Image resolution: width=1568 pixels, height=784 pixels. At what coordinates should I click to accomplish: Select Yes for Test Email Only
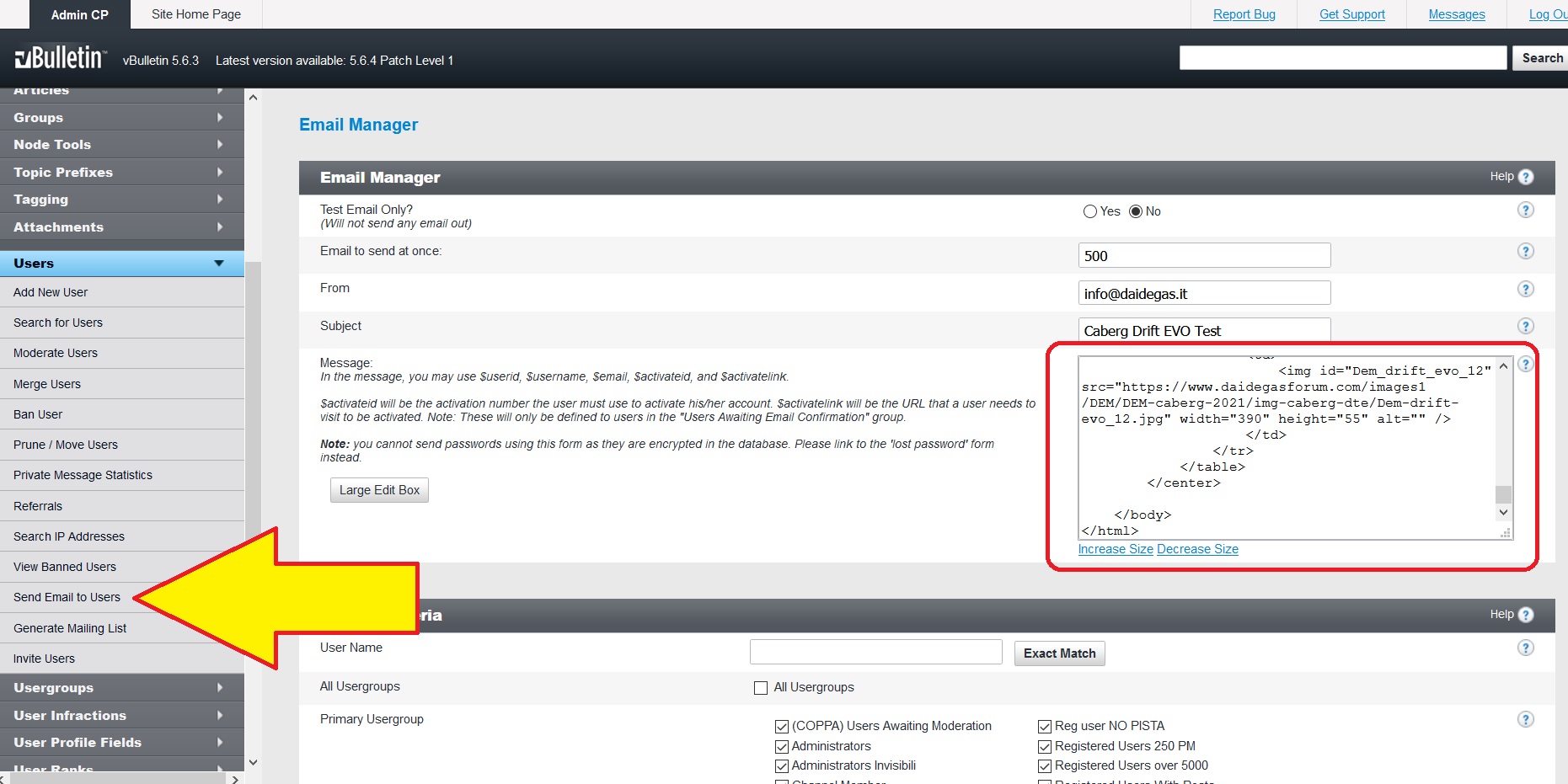1089,211
